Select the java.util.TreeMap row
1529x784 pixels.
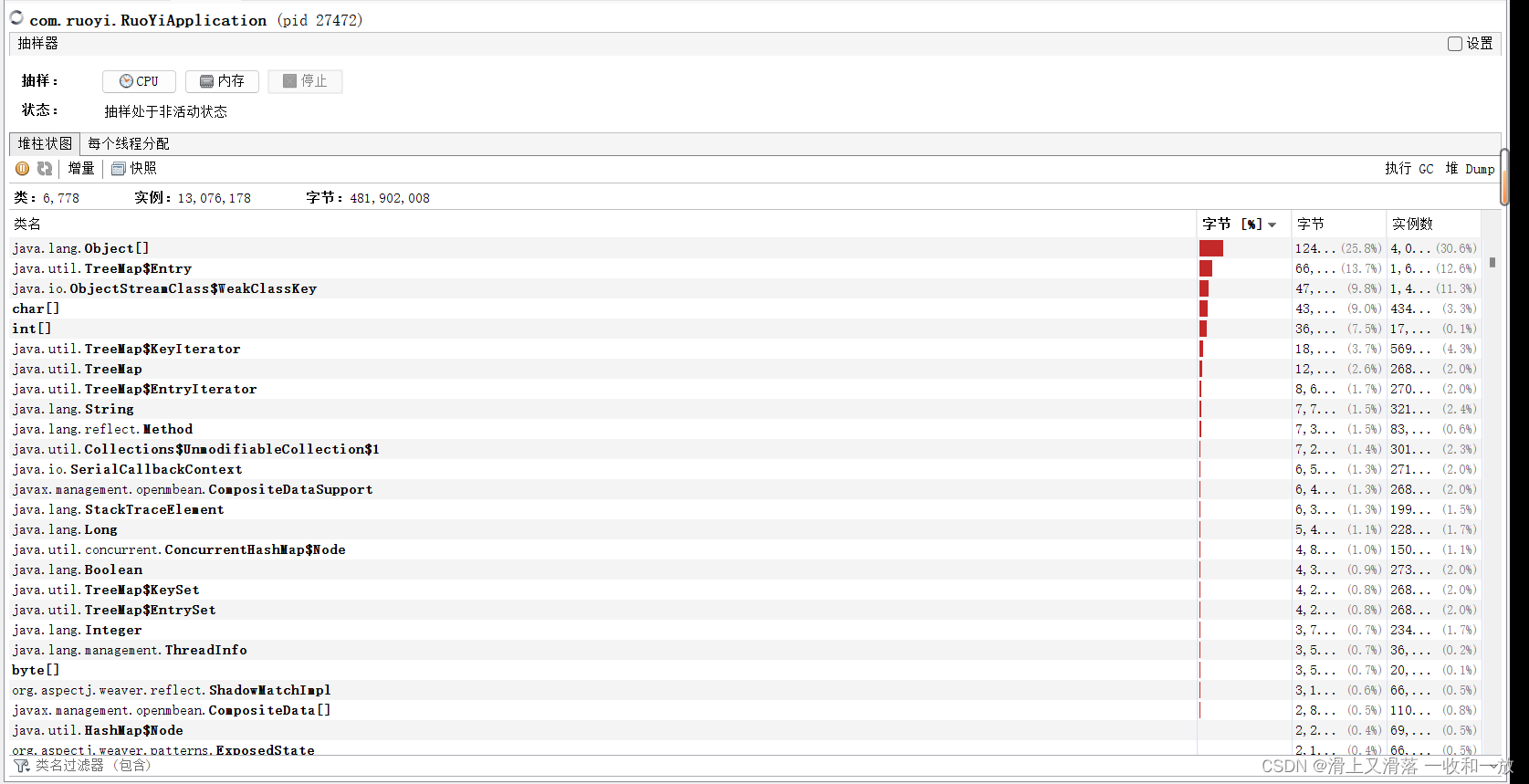(x=745, y=369)
